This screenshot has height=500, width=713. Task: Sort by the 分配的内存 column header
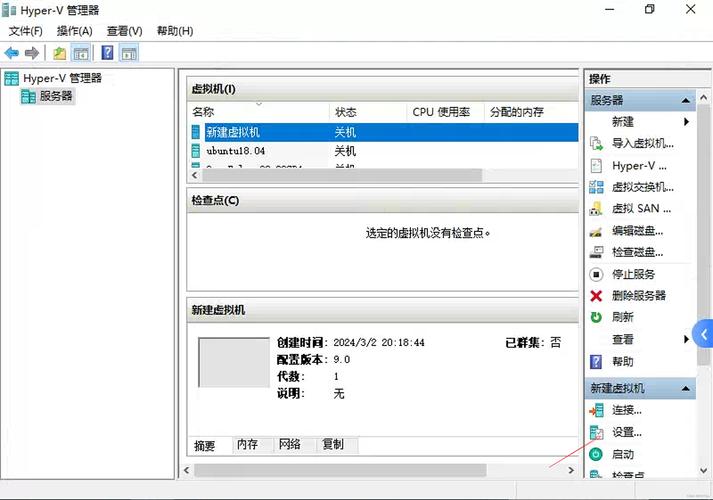coord(531,112)
